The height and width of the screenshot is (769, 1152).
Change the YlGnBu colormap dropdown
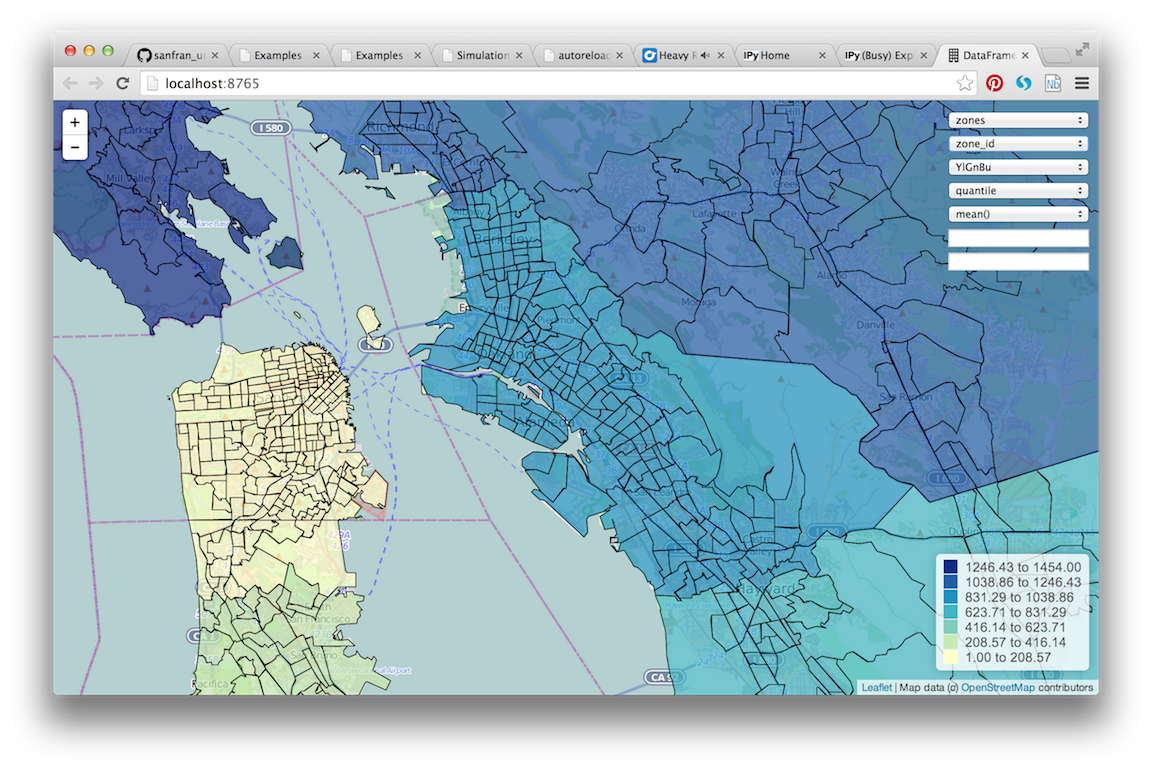pos(1017,166)
